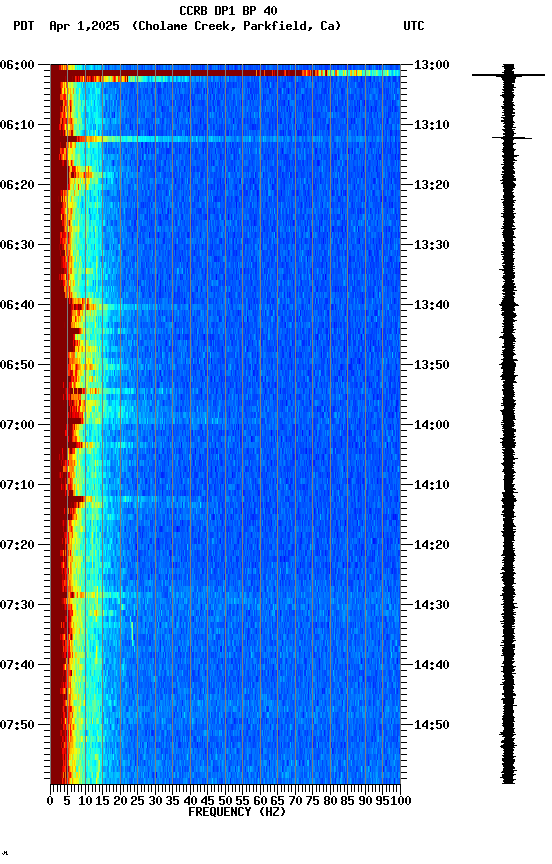The width and height of the screenshot is (552, 864).
Task: Click the 06:30 PDT time label
Action: (17, 245)
